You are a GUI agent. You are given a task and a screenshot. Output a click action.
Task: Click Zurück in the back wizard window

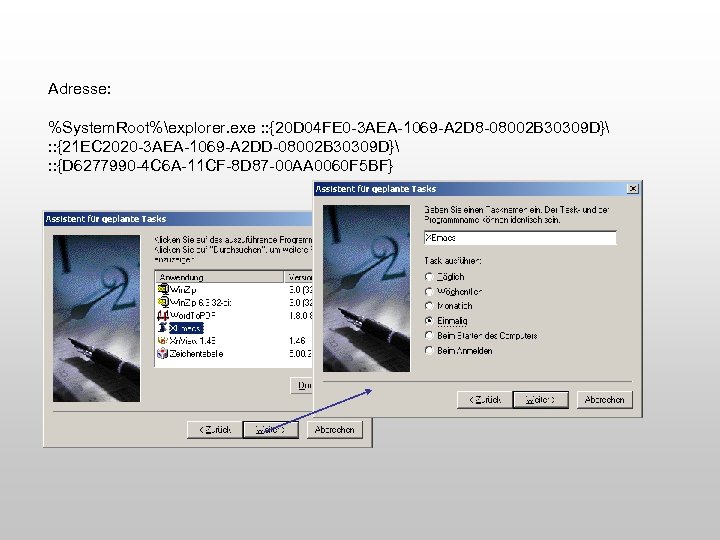tap(214, 430)
